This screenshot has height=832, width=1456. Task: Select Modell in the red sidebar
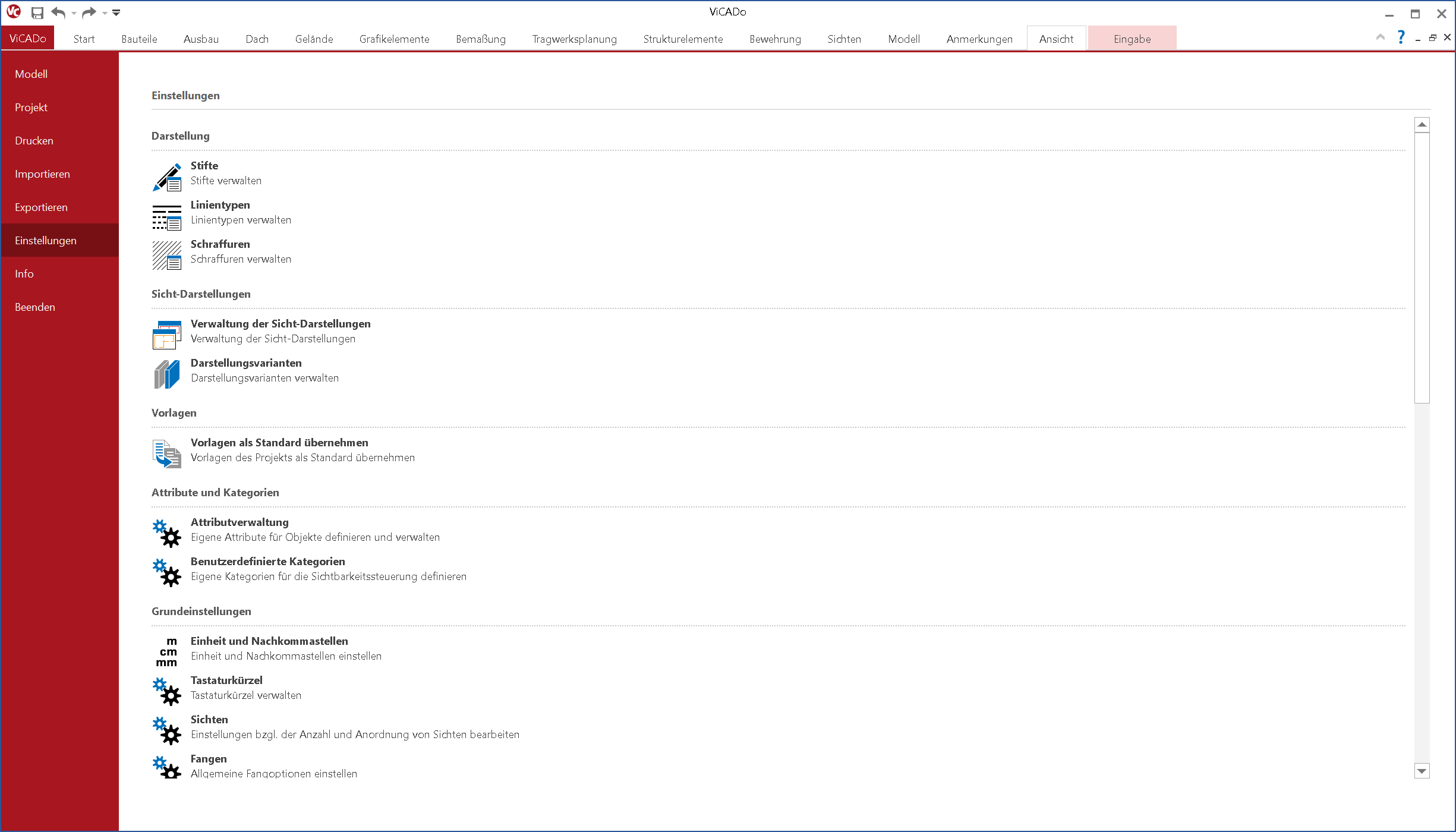(59, 74)
